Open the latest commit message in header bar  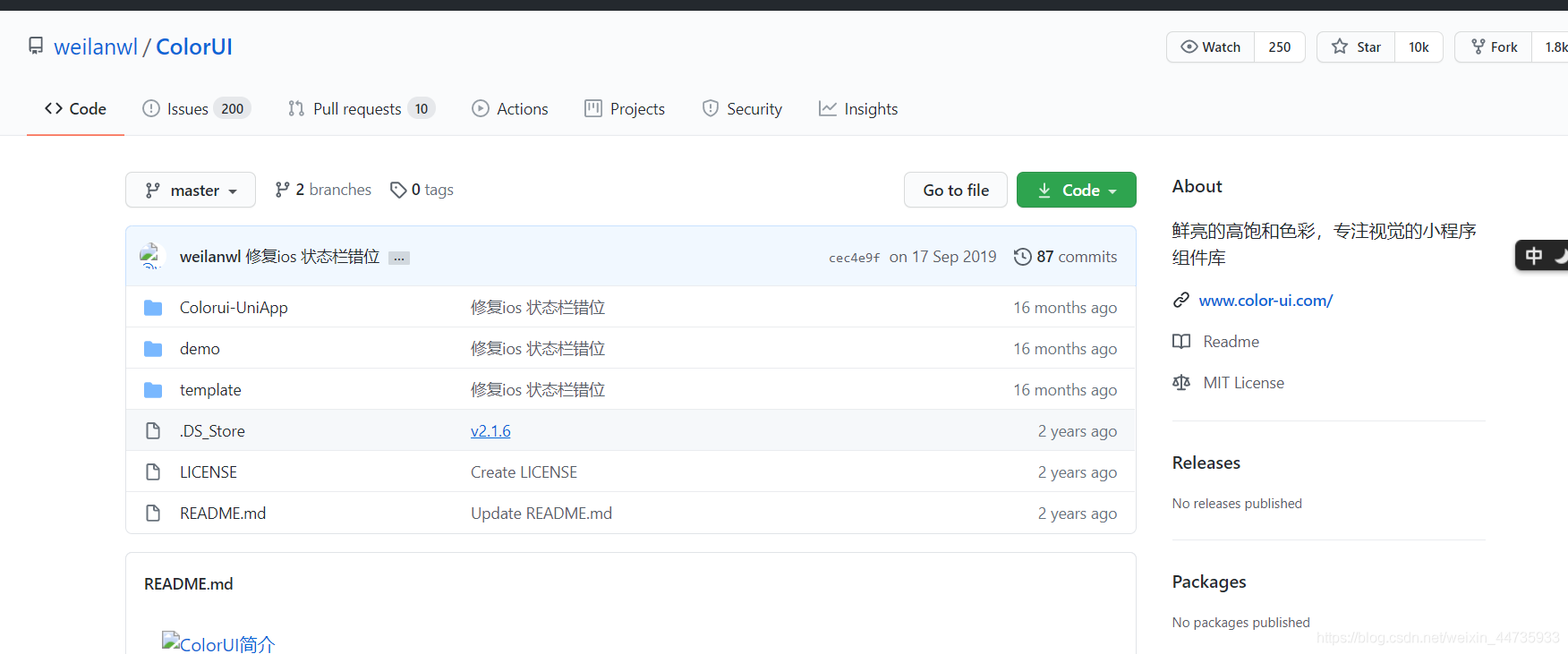pos(312,257)
